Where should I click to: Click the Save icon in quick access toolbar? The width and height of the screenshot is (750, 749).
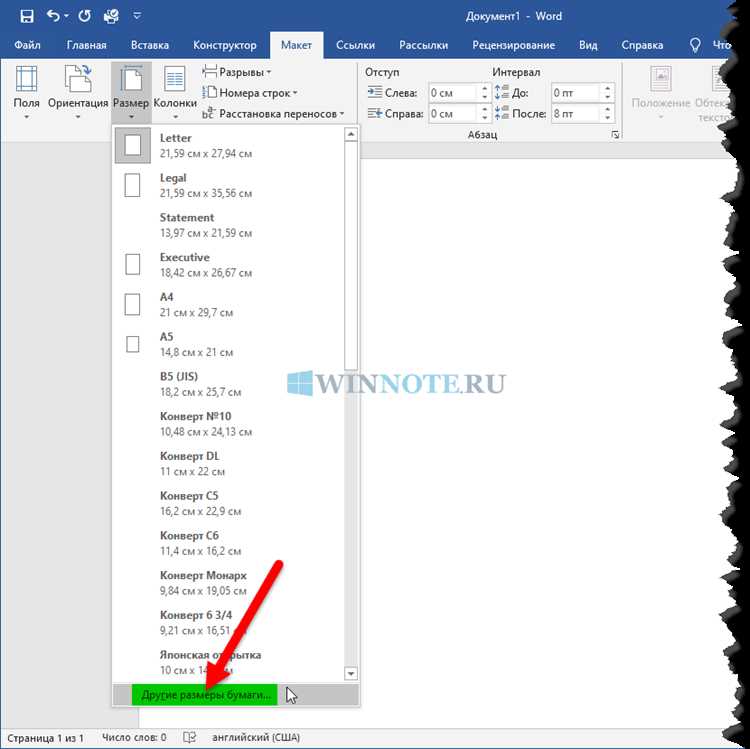(x=27, y=16)
